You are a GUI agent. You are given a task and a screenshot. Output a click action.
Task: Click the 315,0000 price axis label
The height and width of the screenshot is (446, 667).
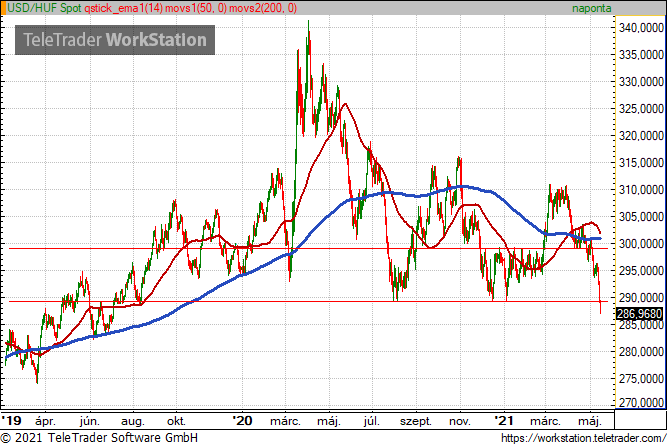click(641, 163)
